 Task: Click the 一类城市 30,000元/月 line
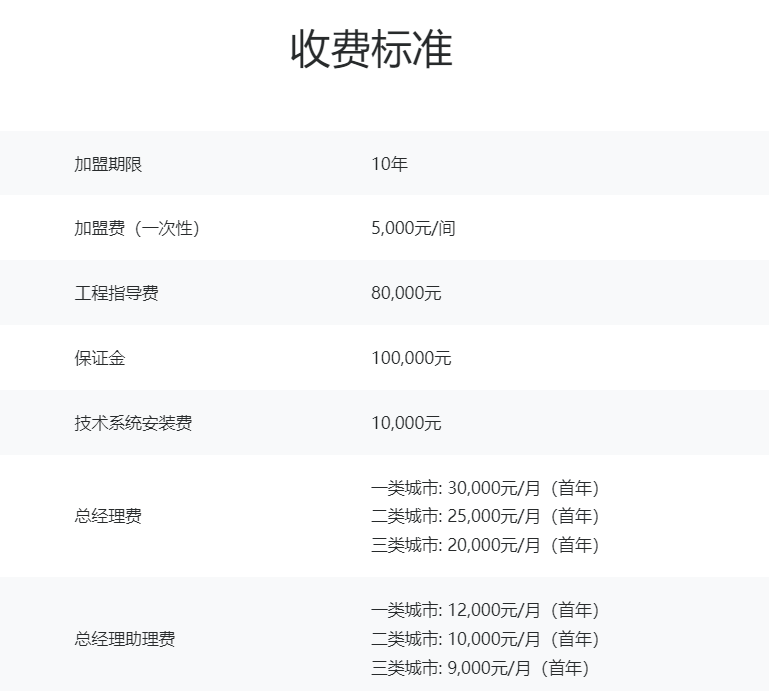[x=485, y=489]
